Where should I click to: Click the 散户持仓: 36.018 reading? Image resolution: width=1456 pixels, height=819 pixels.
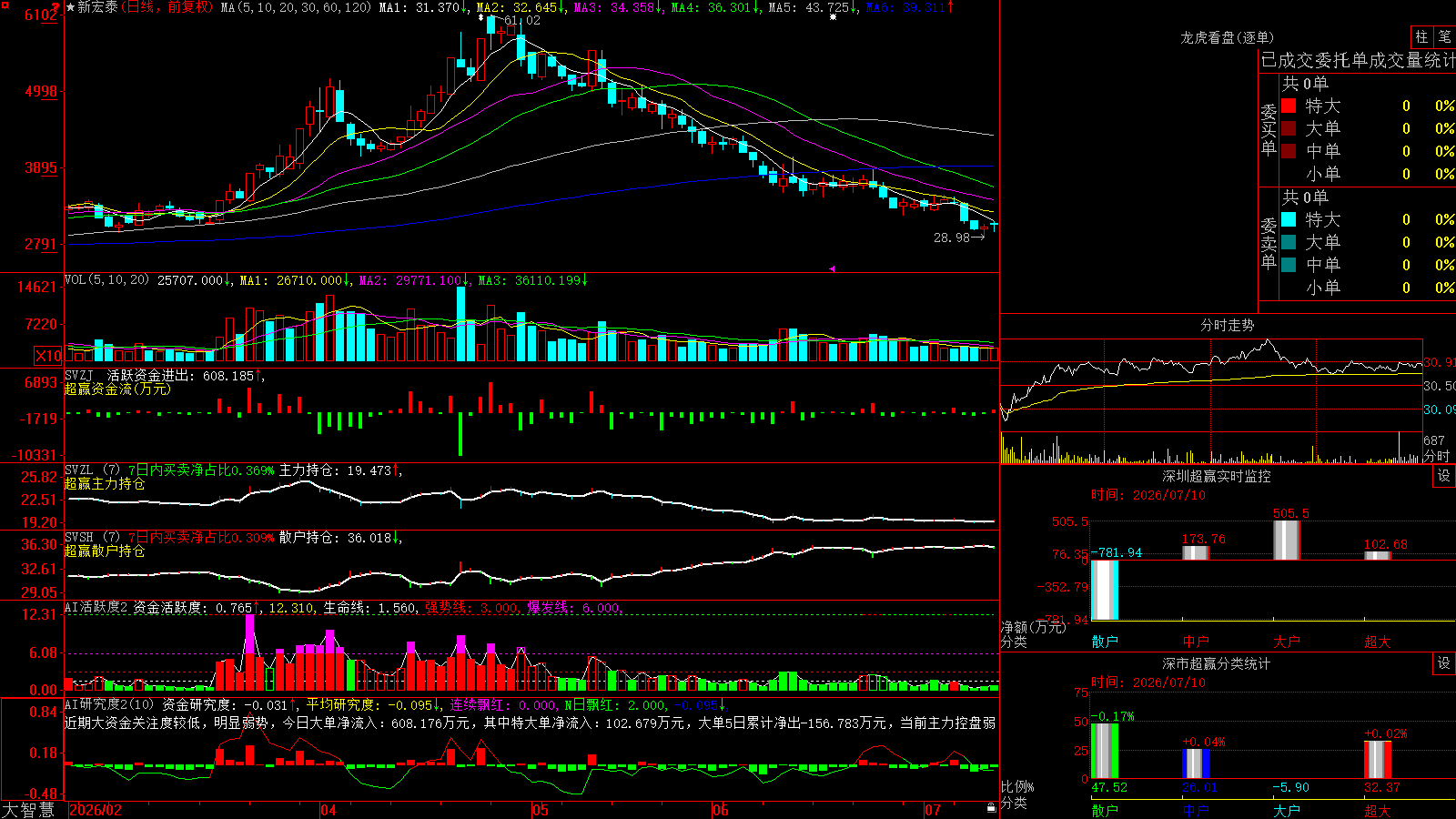pos(335,538)
